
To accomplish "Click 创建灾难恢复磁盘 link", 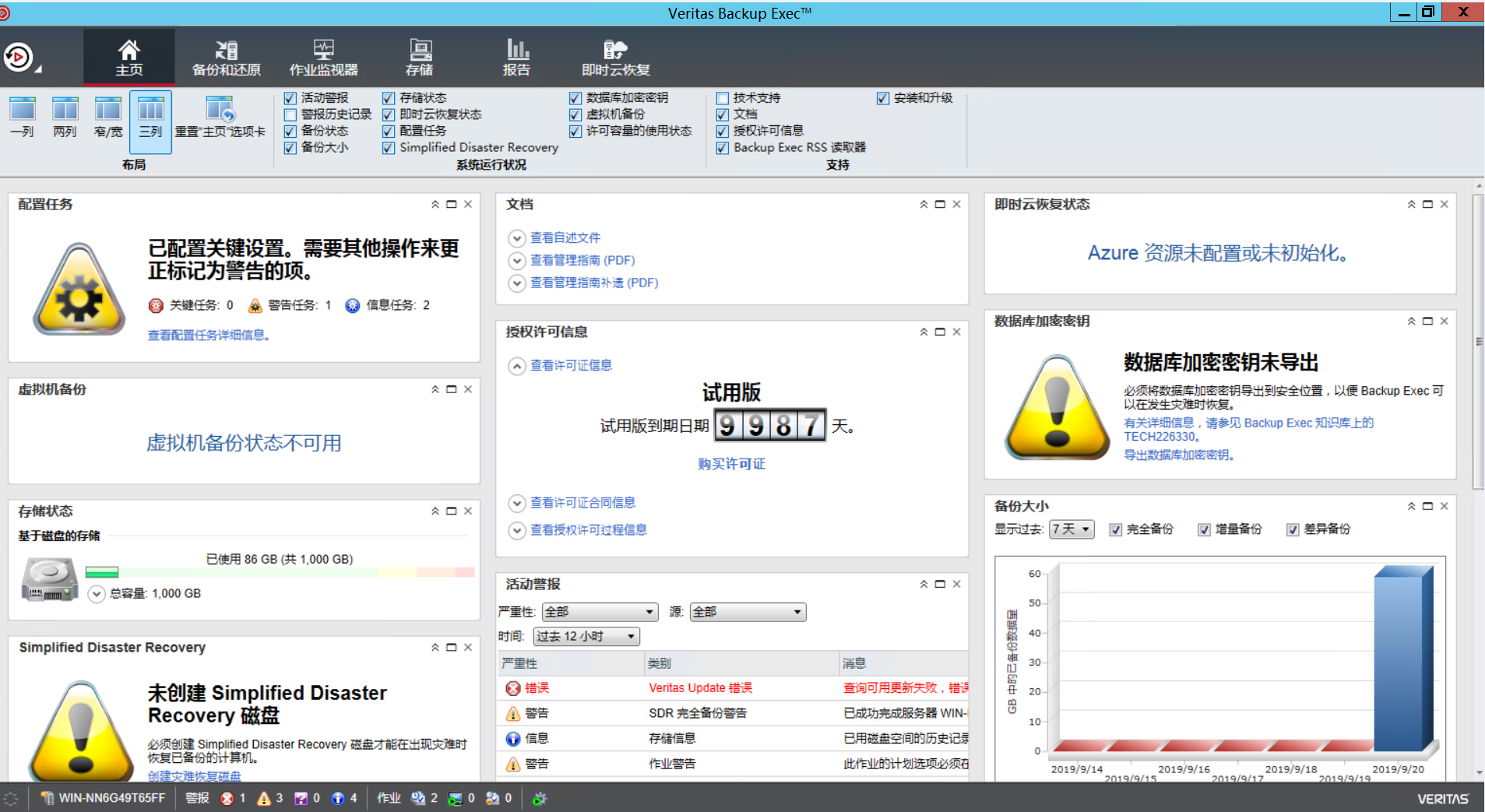I will tap(195, 776).
